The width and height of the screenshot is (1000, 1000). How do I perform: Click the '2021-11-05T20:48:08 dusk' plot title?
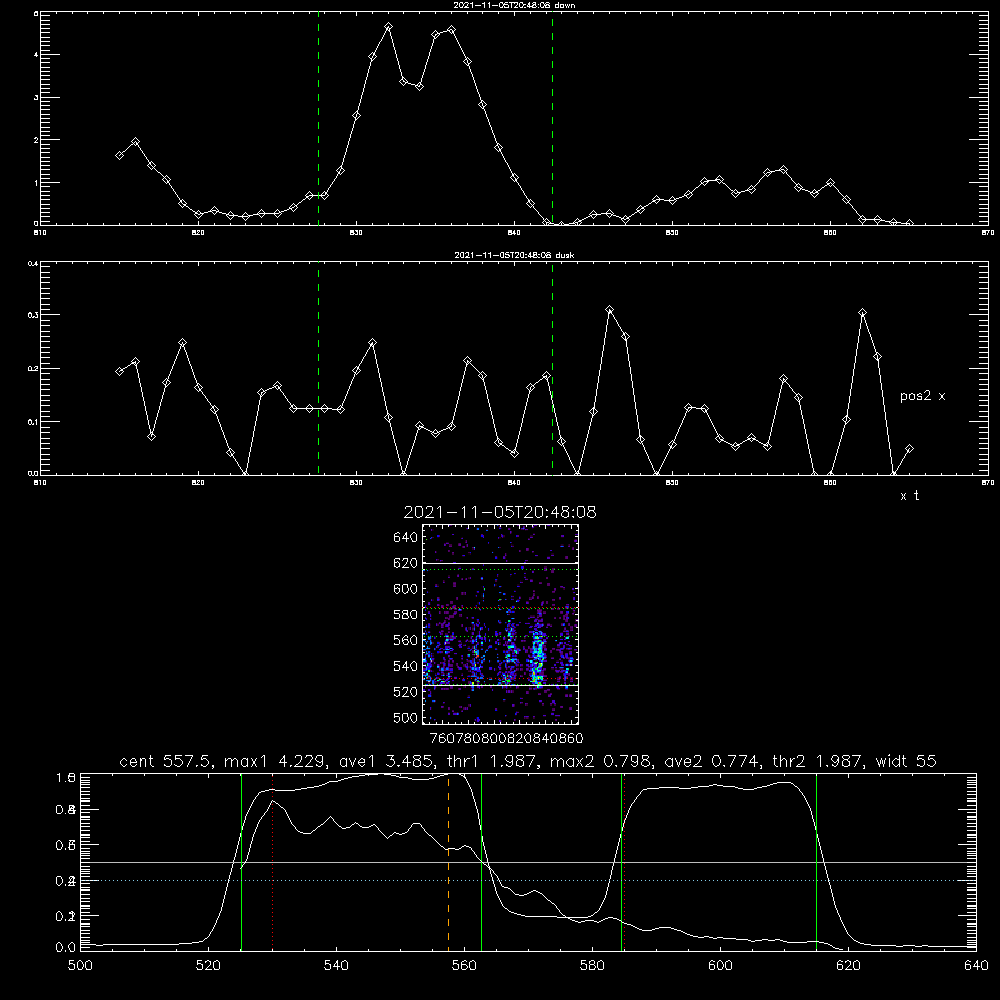[514, 255]
